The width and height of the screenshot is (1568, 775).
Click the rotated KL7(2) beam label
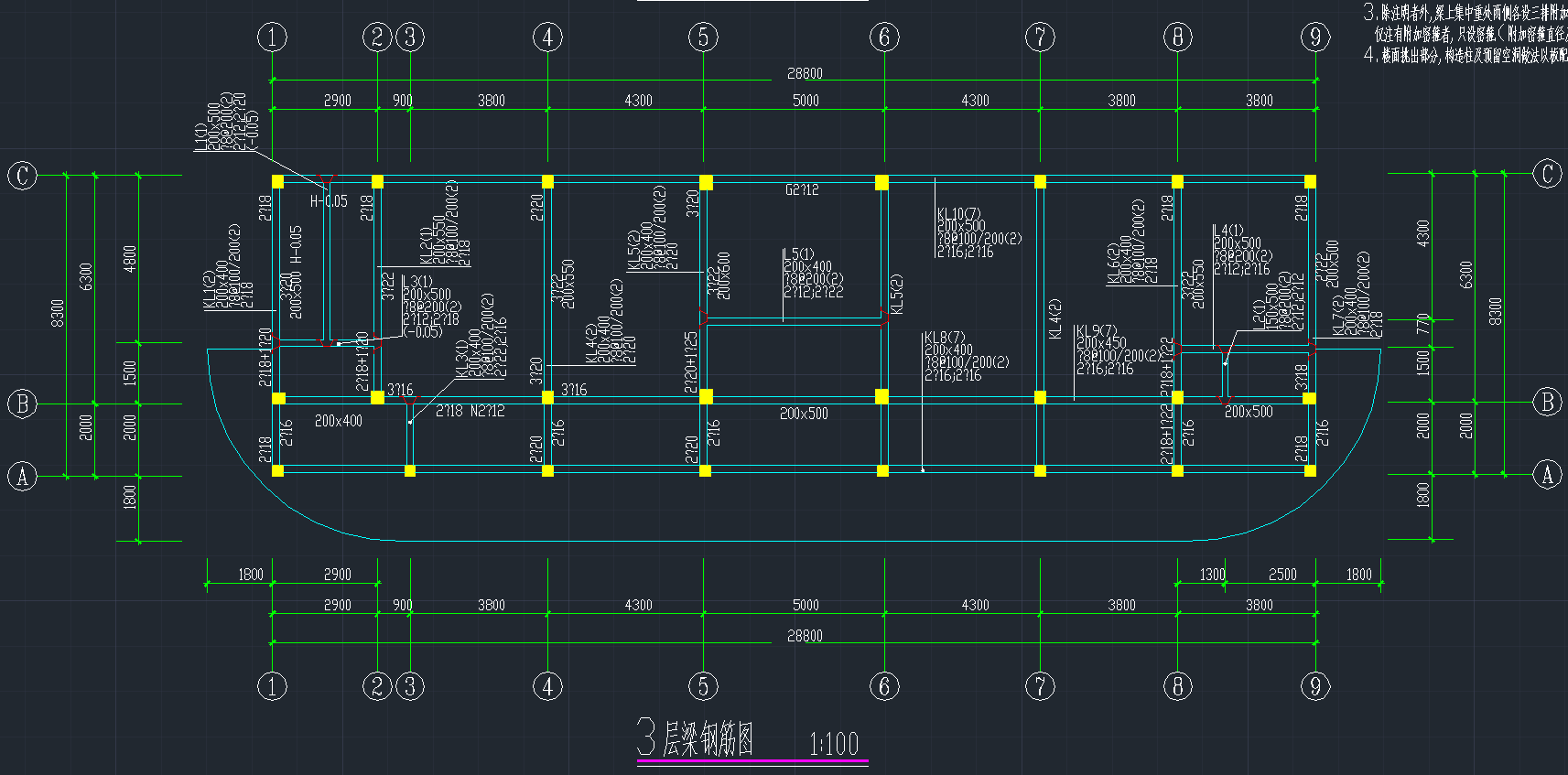1338,316
